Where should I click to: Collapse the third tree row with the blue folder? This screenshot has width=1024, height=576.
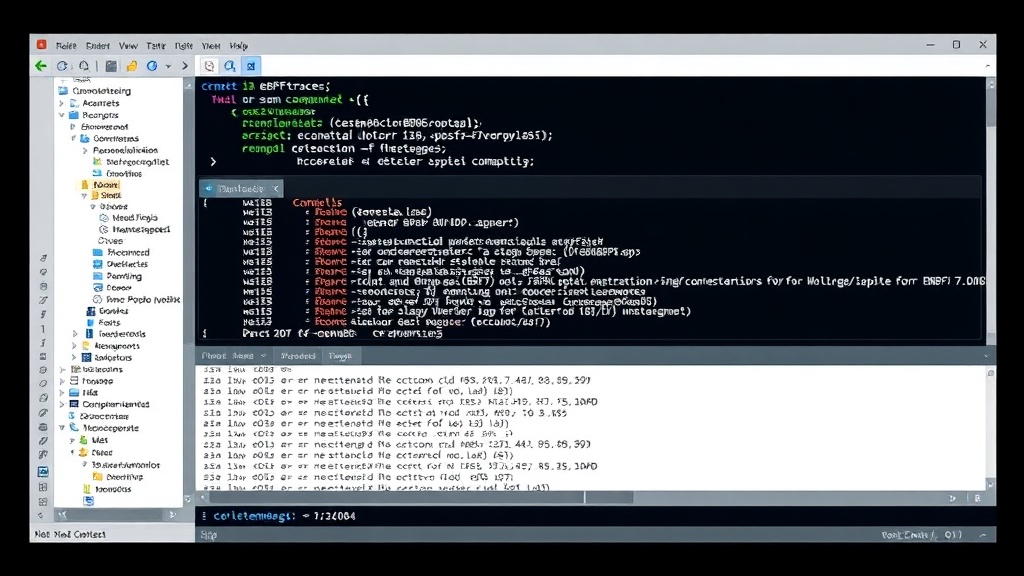point(62,115)
